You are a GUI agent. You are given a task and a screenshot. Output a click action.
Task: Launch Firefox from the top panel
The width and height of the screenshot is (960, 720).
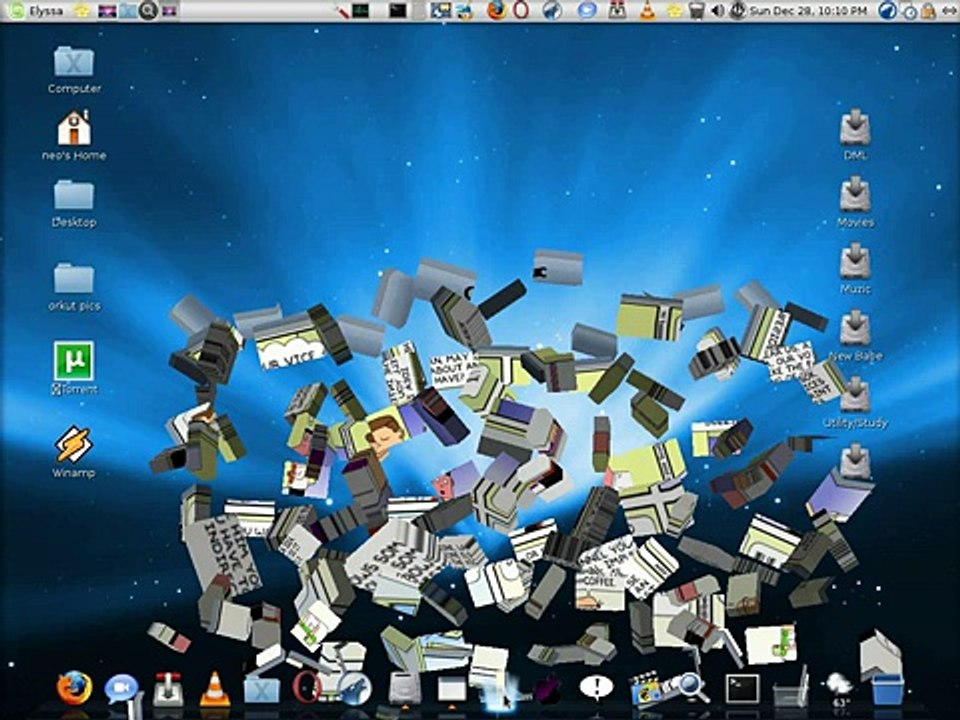497,10
